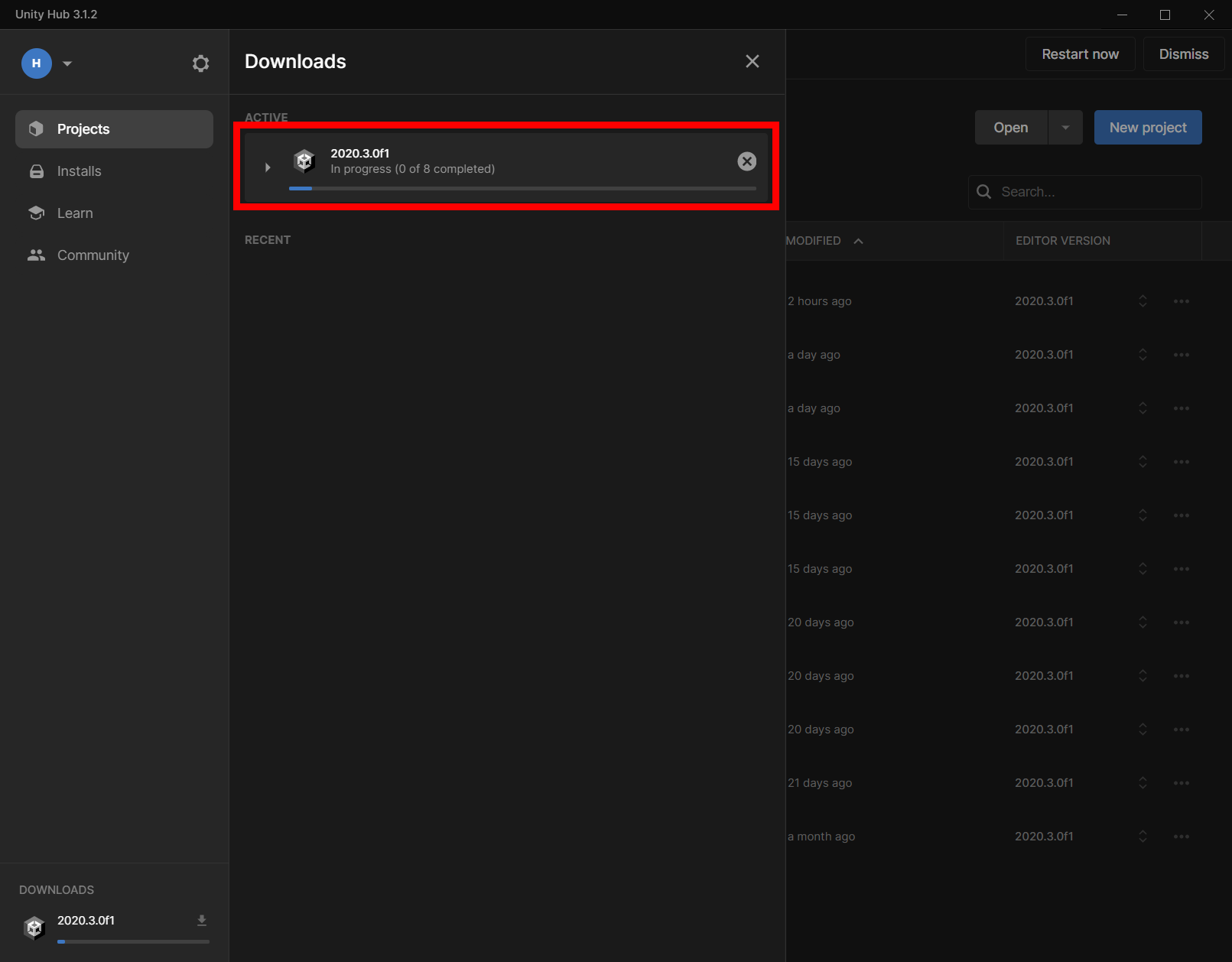1232x962 pixels.
Task: Dismiss the update notification
Action: tap(1183, 54)
